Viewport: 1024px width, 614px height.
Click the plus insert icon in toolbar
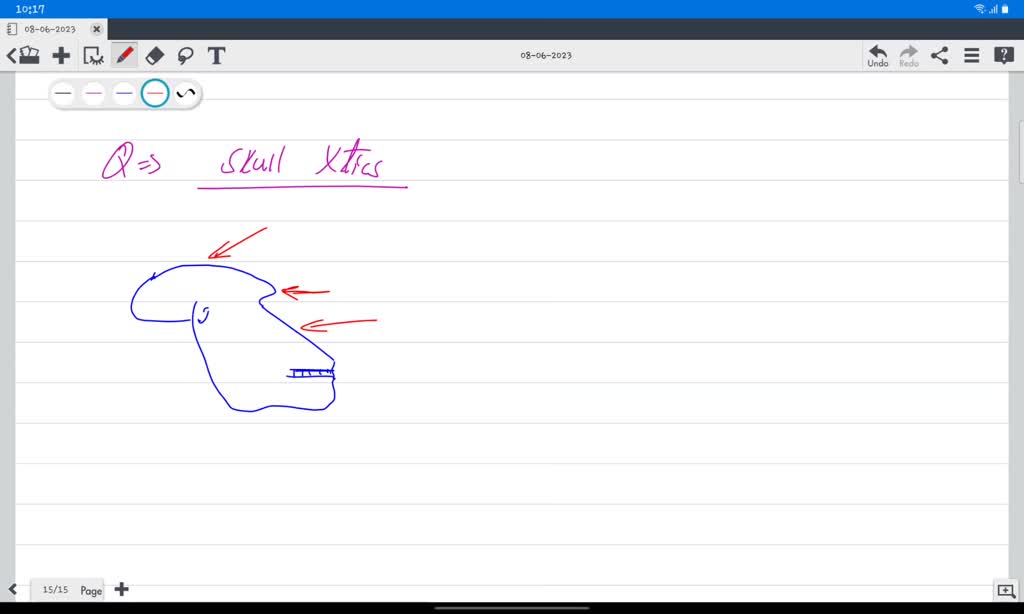[61, 56]
